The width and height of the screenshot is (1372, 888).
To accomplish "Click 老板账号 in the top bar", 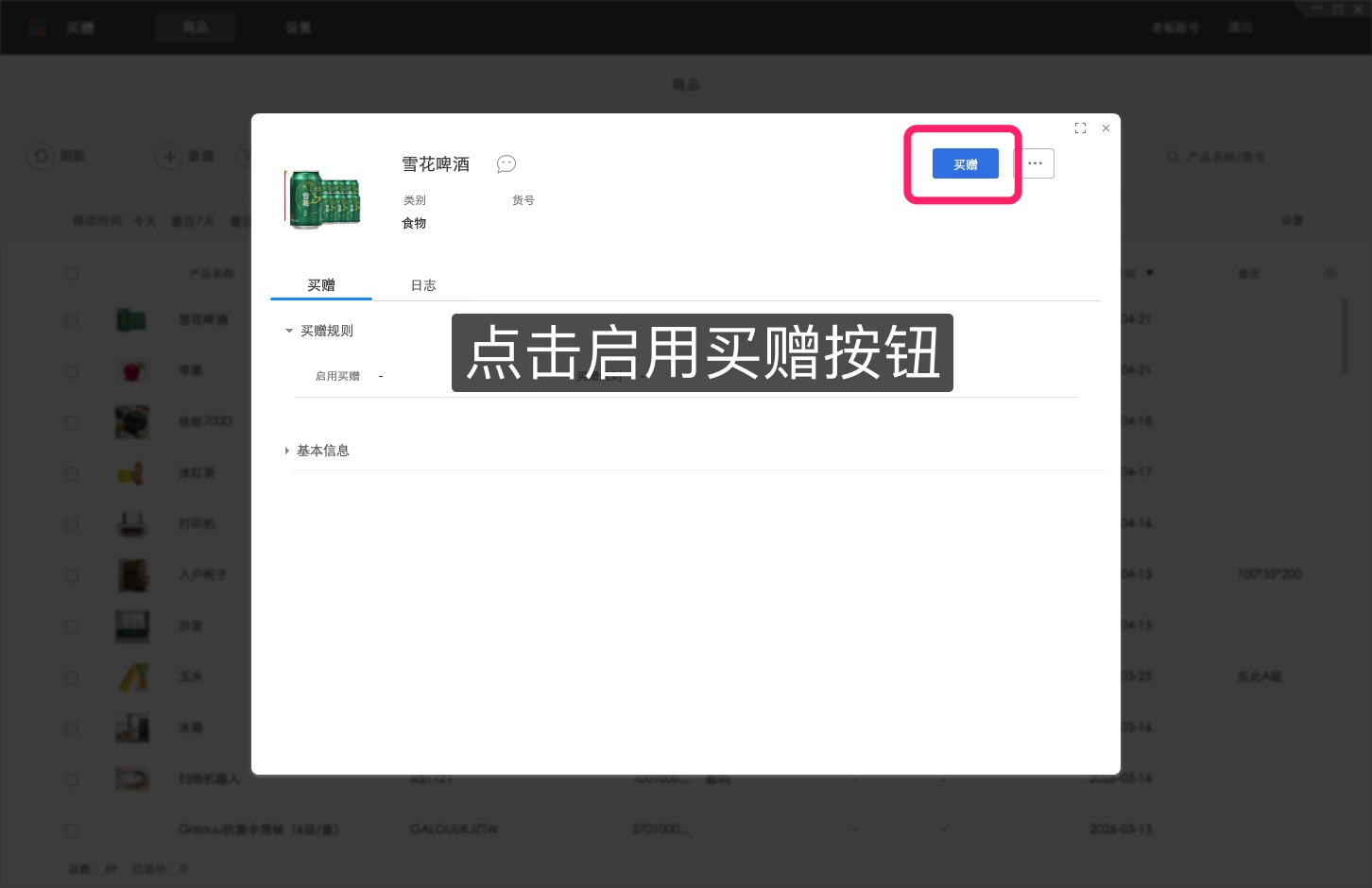I will [1175, 27].
